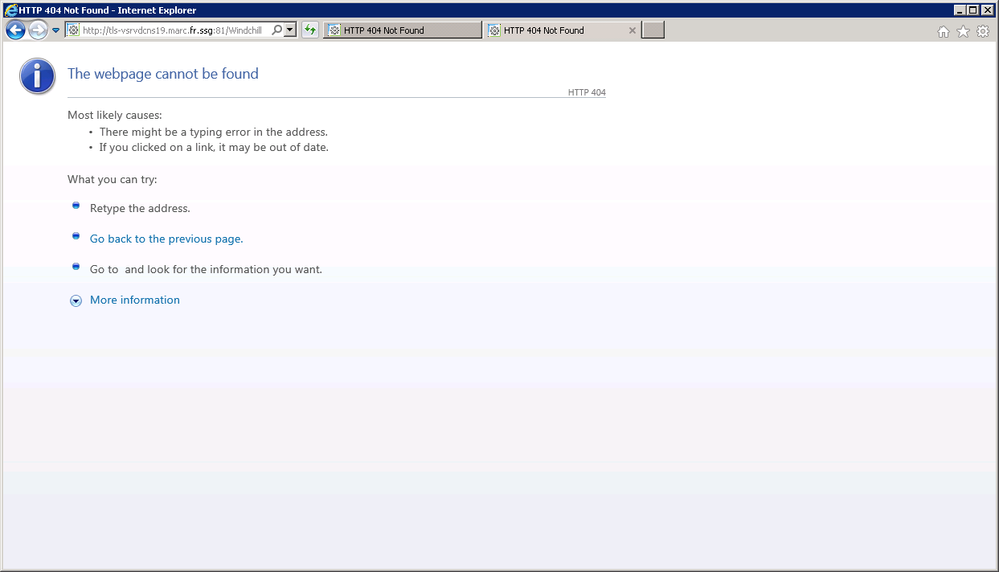999x572 pixels.
Task: Expand the More information arrow
Action: pos(76,301)
